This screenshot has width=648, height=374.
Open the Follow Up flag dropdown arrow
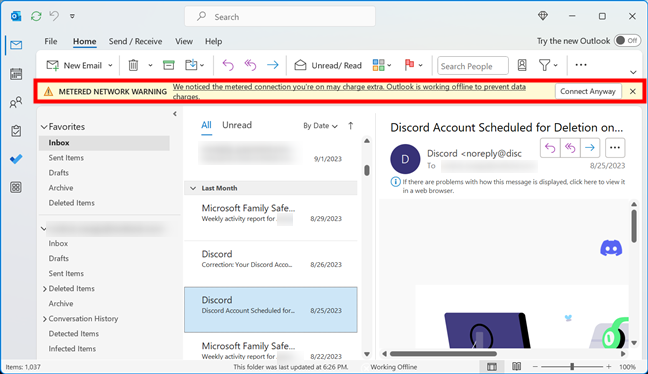[421, 65]
